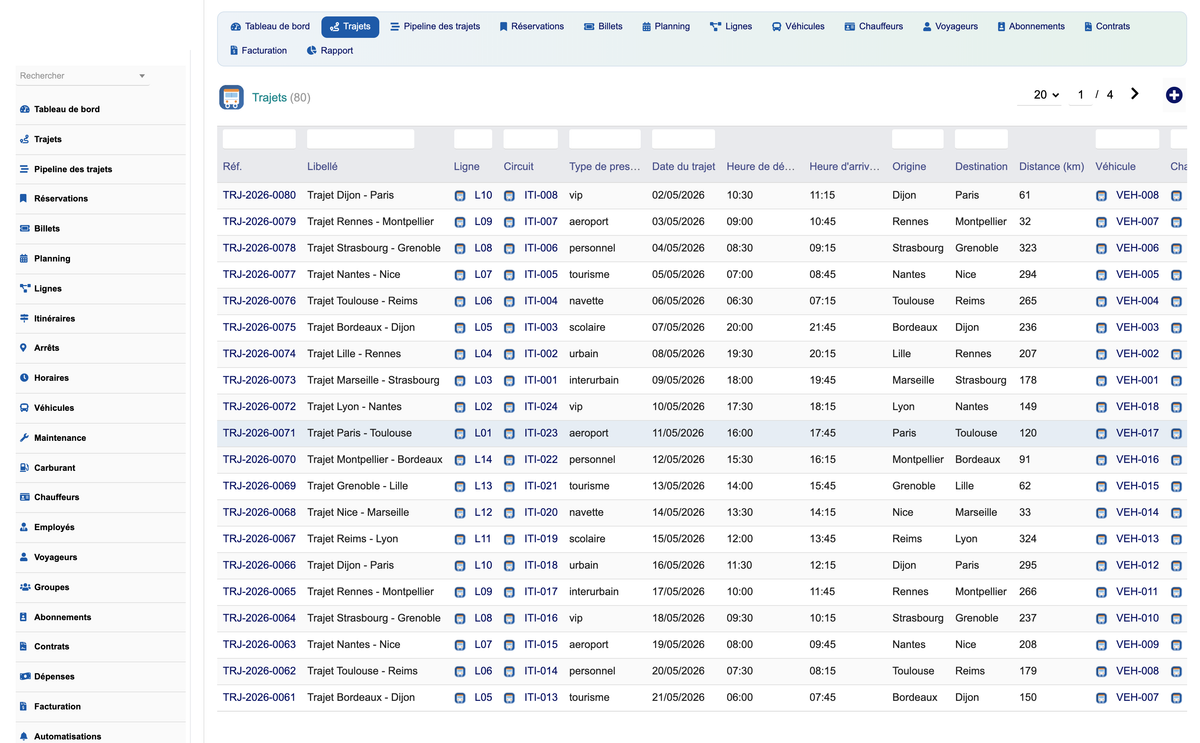Screen dimensions: 1200x743
Task: Open the Abonnements top tab
Action: pyautogui.click(x=1030, y=26)
